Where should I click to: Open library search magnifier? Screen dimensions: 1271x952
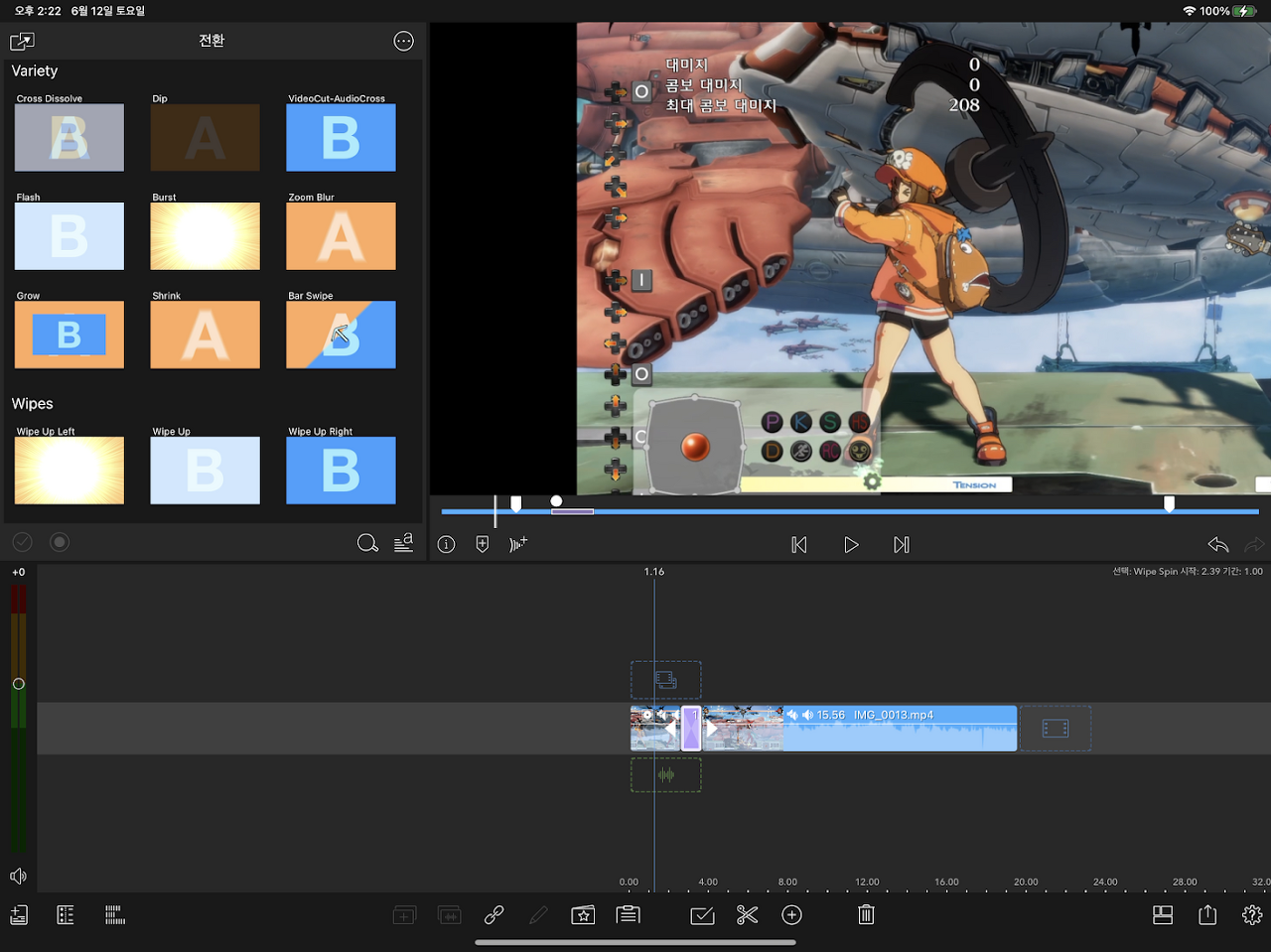click(x=367, y=543)
